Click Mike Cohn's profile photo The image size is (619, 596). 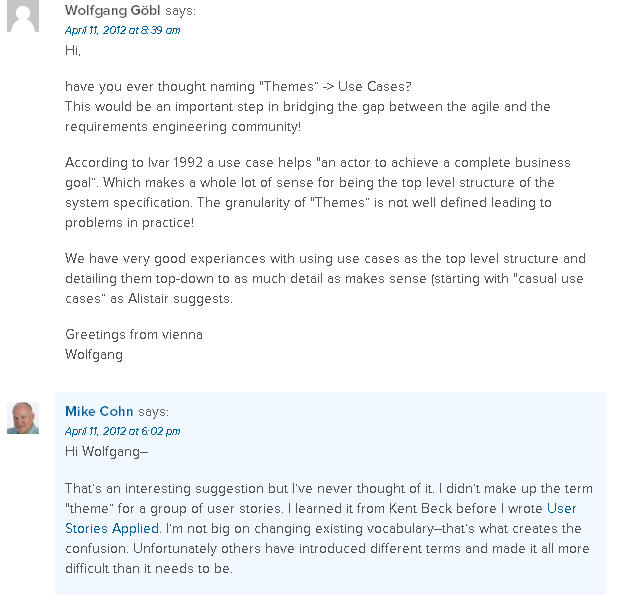click(x=23, y=417)
